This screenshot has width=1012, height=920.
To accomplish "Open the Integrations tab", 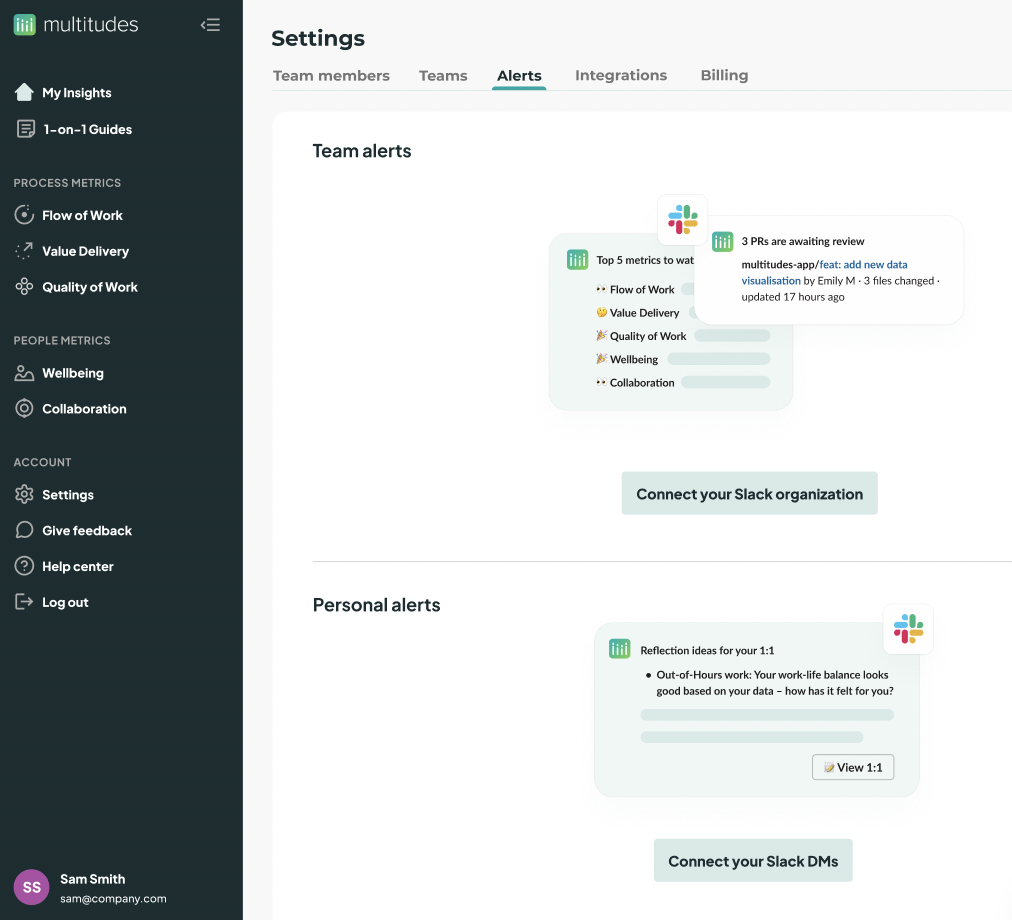I will tap(620, 76).
